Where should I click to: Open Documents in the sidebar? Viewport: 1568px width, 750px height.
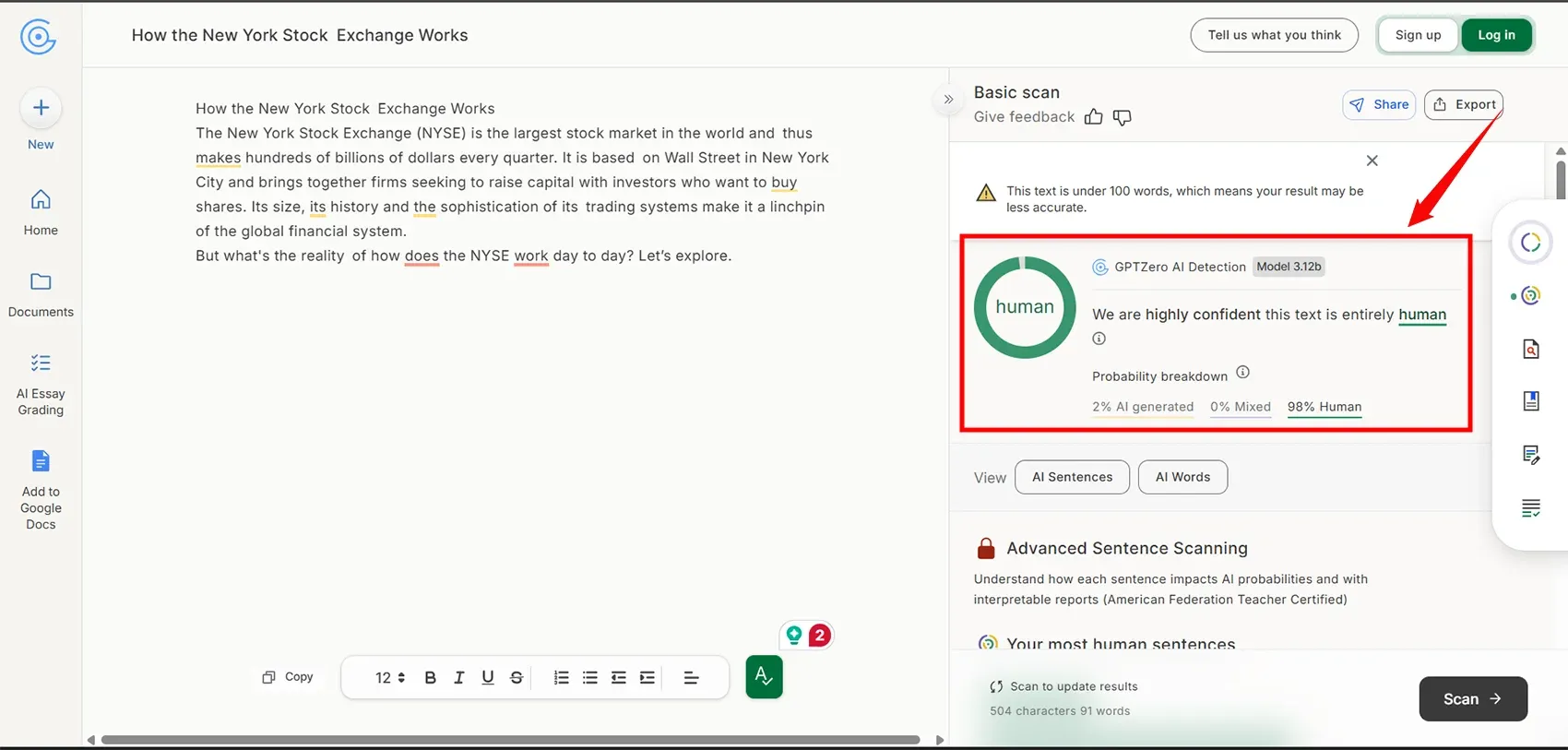pos(41,294)
